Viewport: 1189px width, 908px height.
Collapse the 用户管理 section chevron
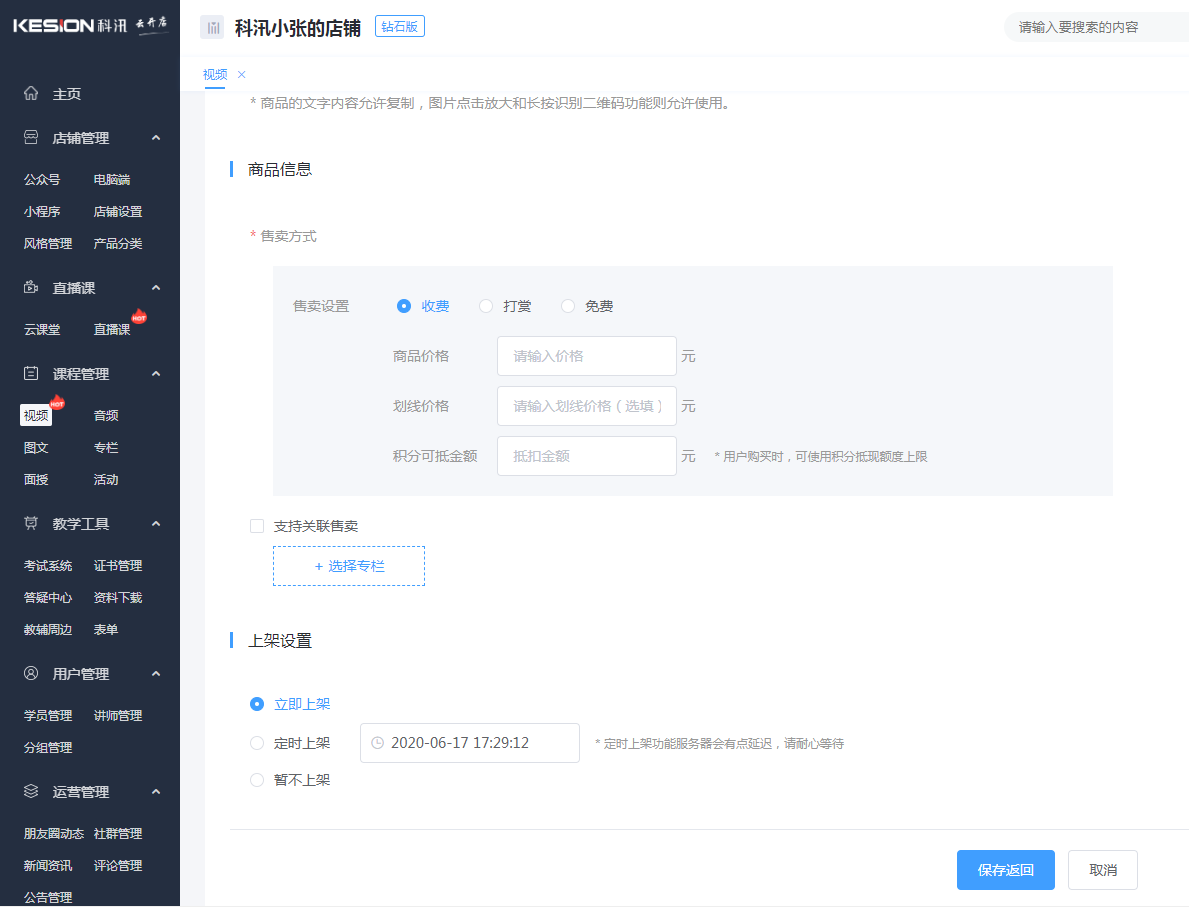pyautogui.click(x=156, y=673)
